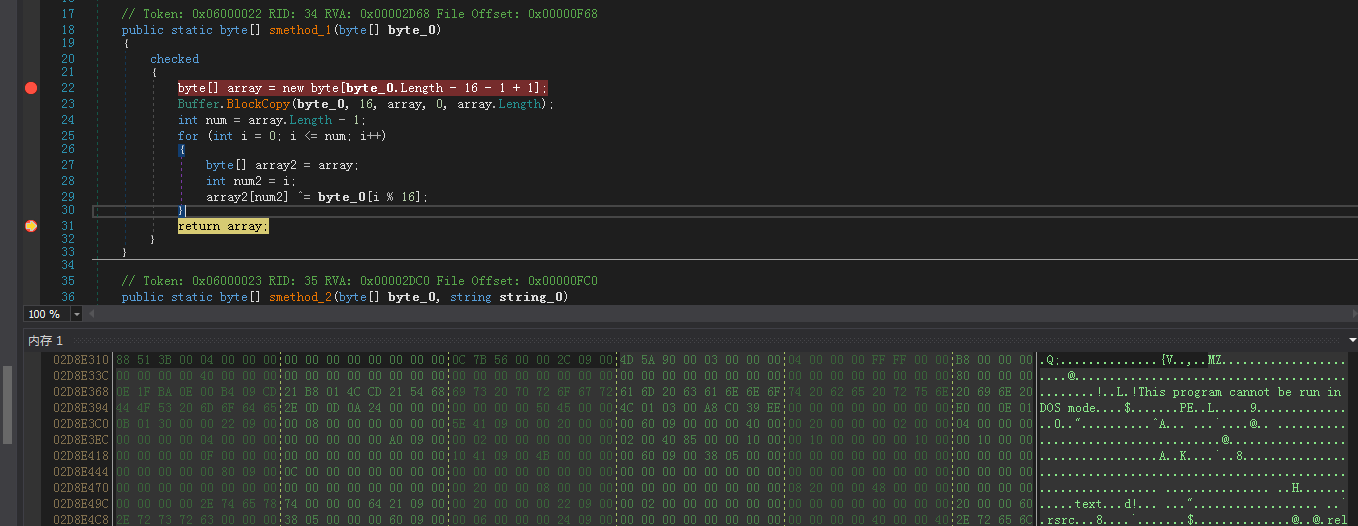
Task: Click memory address 02D8E310 row
Action: coord(81,360)
